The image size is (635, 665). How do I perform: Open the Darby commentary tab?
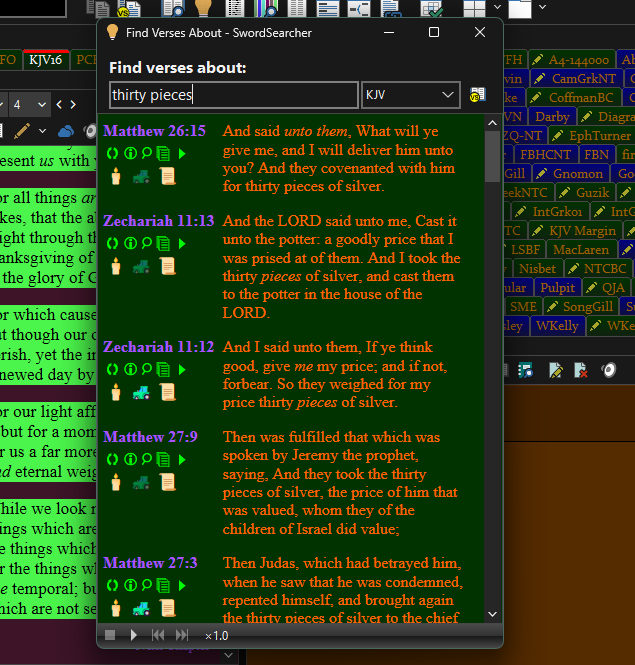552,117
